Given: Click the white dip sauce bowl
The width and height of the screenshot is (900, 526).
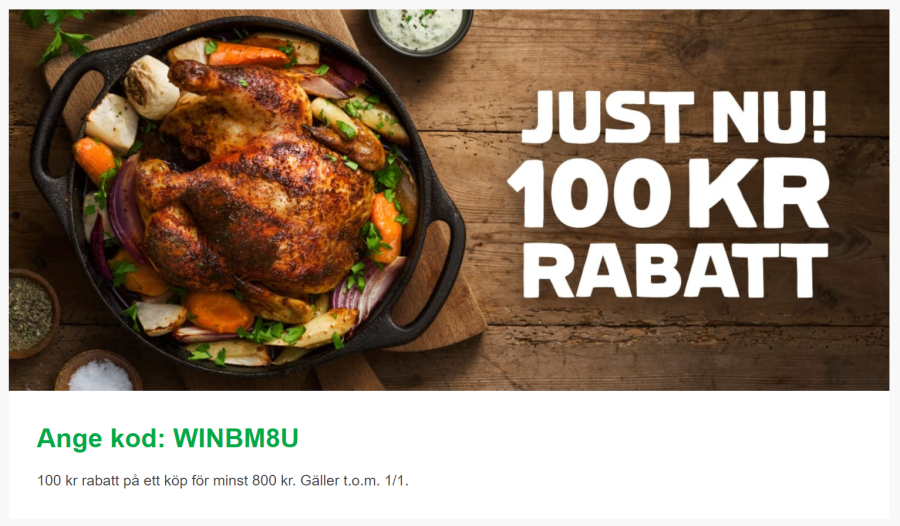Looking at the screenshot, I should pos(421,29).
